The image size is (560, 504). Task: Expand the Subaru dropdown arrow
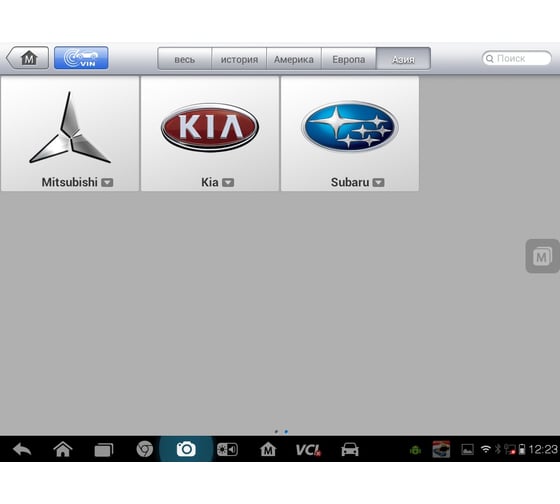(379, 183)
